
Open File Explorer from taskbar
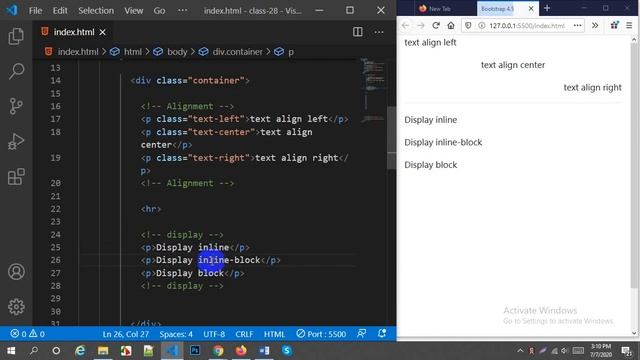(102, 351)
